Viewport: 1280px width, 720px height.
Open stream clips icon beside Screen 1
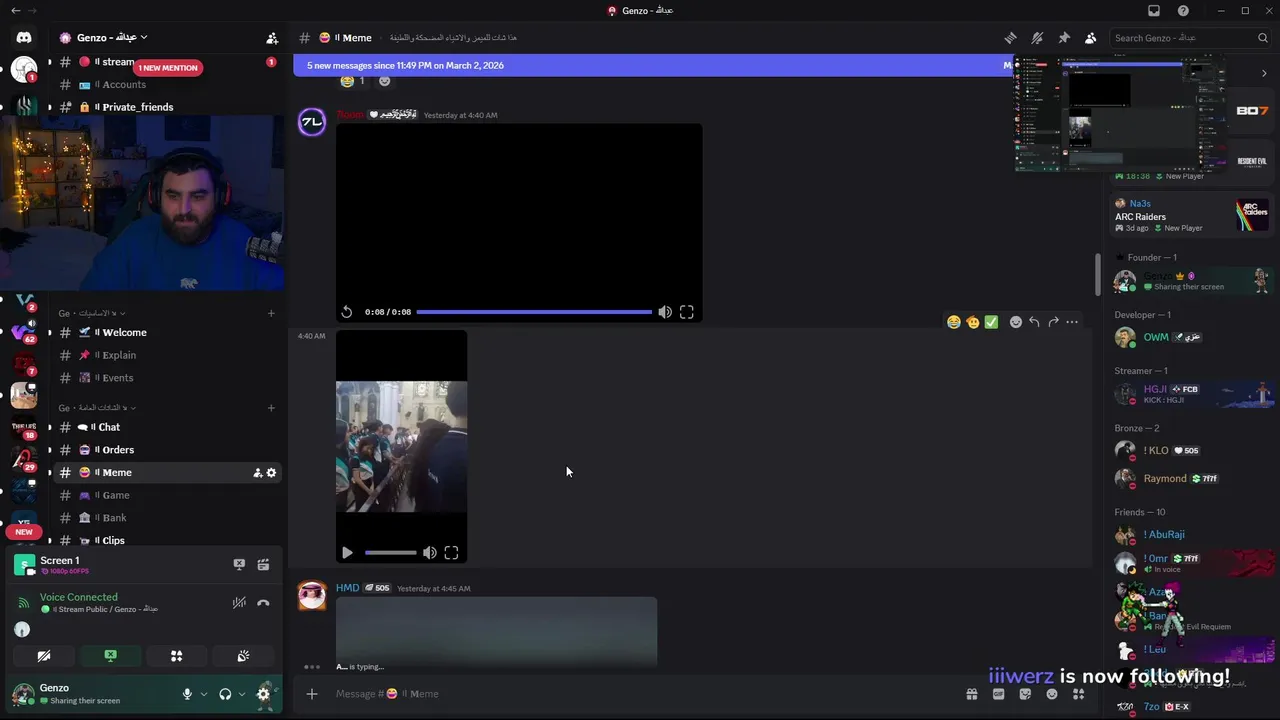click(263, 564)
